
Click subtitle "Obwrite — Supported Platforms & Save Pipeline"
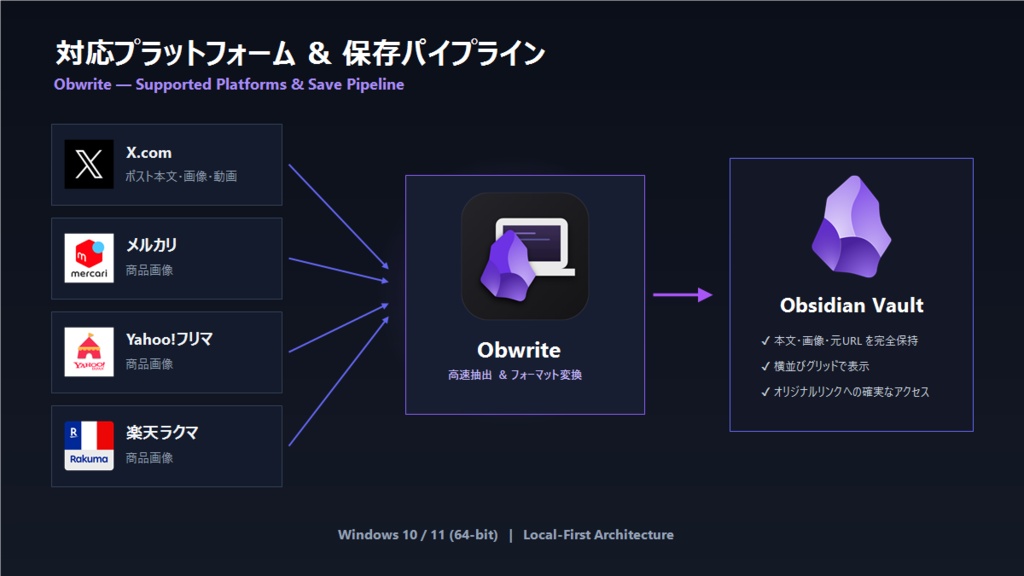(229, 85)
